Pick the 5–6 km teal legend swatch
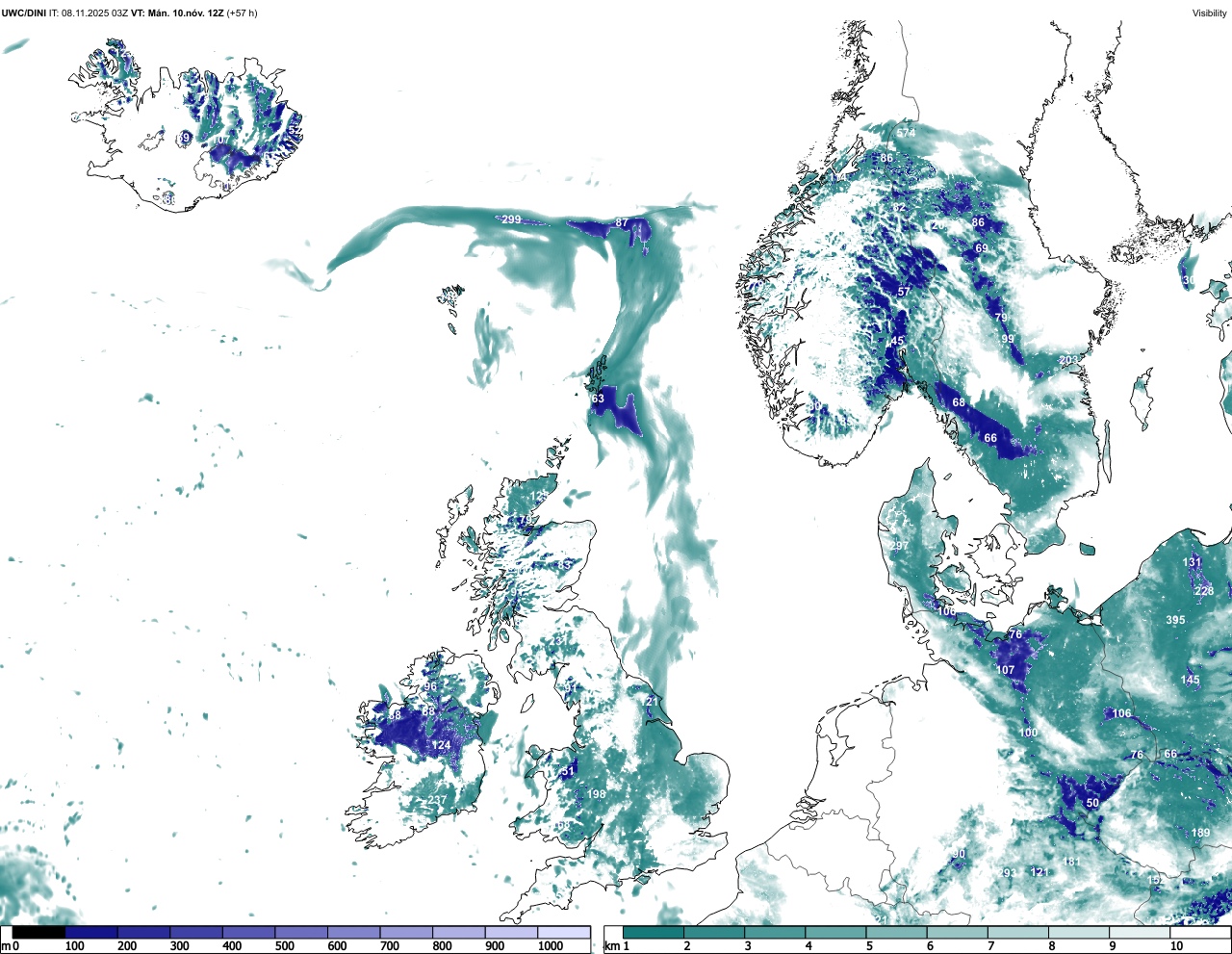The image size is (1232, 954). [896, 932]
